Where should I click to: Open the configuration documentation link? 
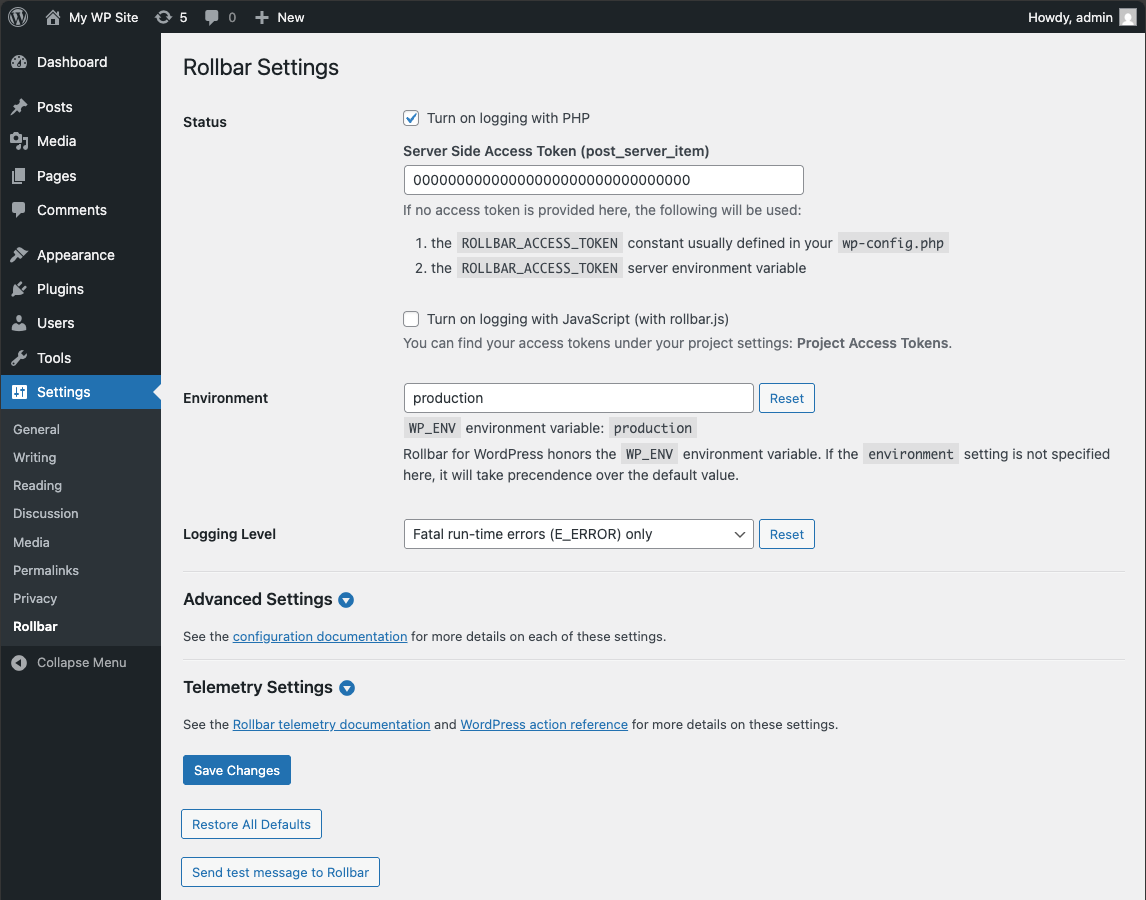[x=319, y=636]
